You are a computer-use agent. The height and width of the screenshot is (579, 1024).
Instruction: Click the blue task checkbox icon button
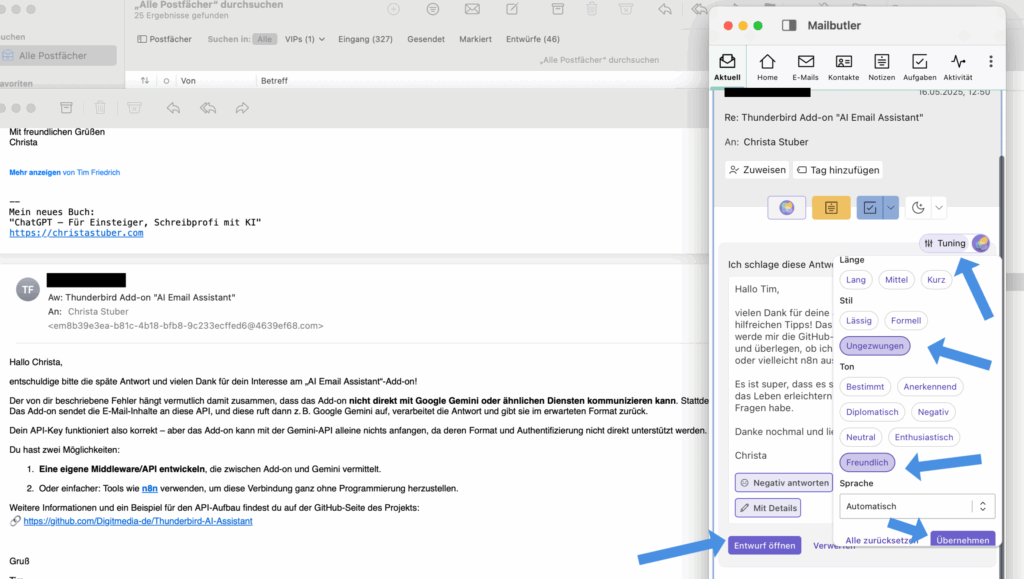click(870, 208)
